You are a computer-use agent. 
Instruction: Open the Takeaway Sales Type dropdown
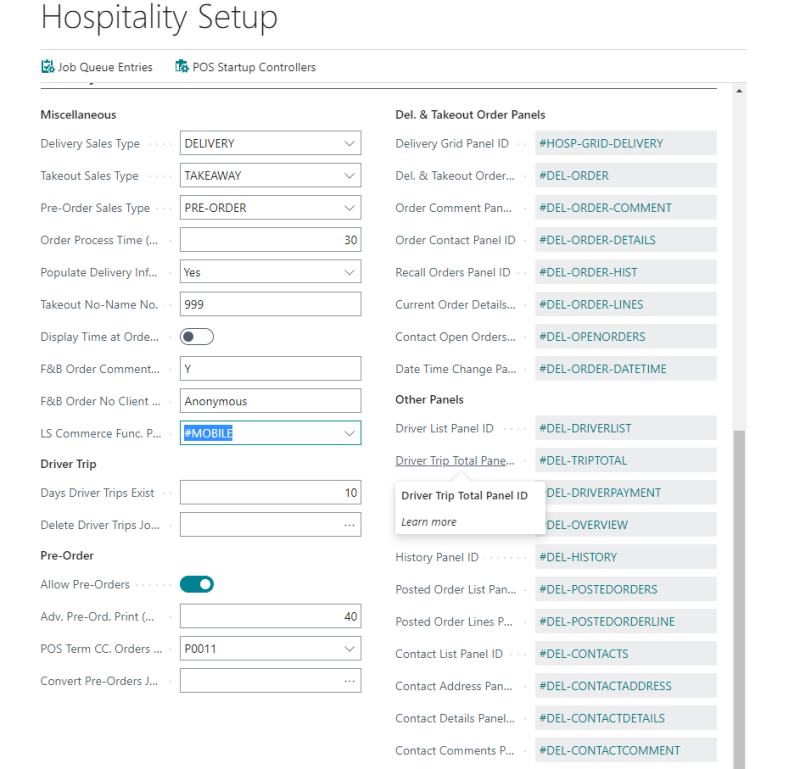(x=349, y=175)
